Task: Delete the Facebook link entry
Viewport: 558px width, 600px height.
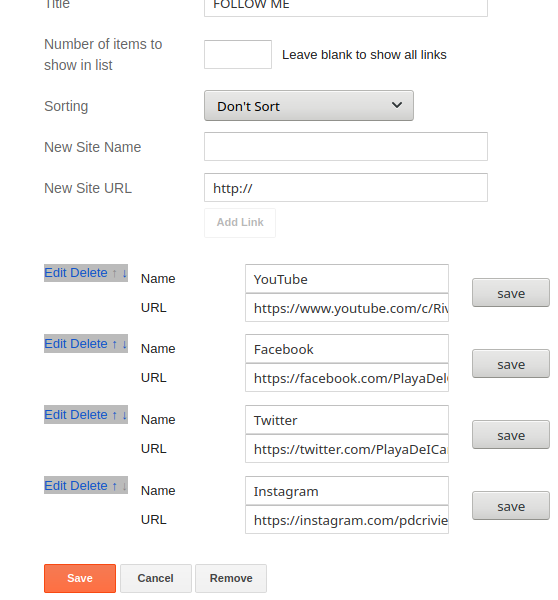Action: pyautogui.click(x=89, y=344)
